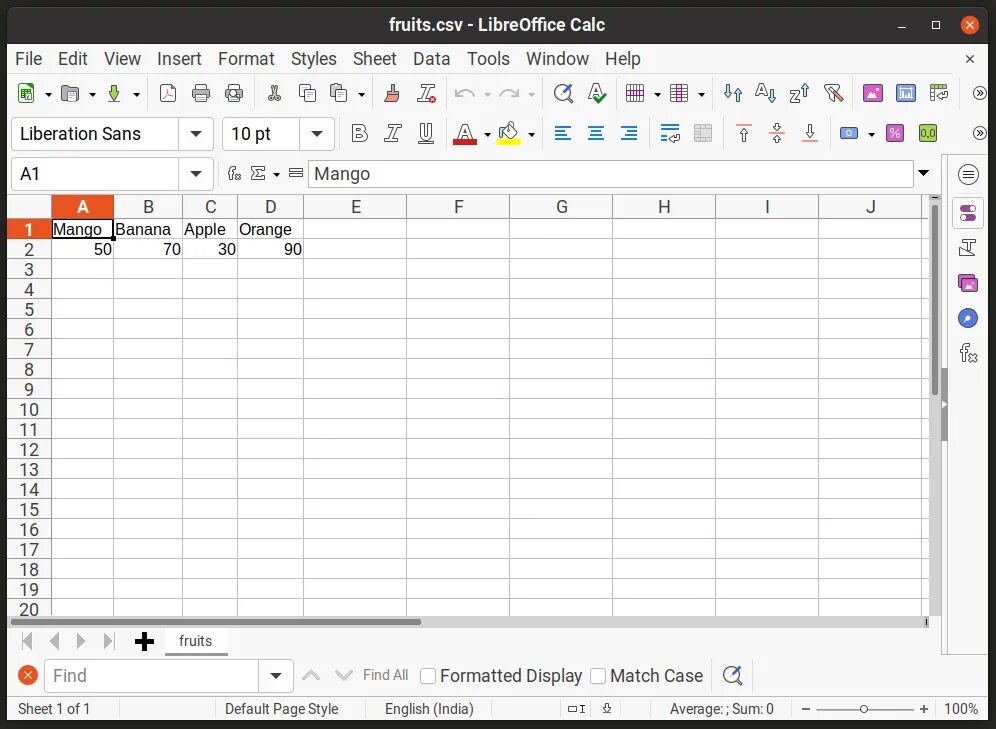Format cell as Percent
The width and height of the screenshot is (996, 729).
tap(894, 133)
